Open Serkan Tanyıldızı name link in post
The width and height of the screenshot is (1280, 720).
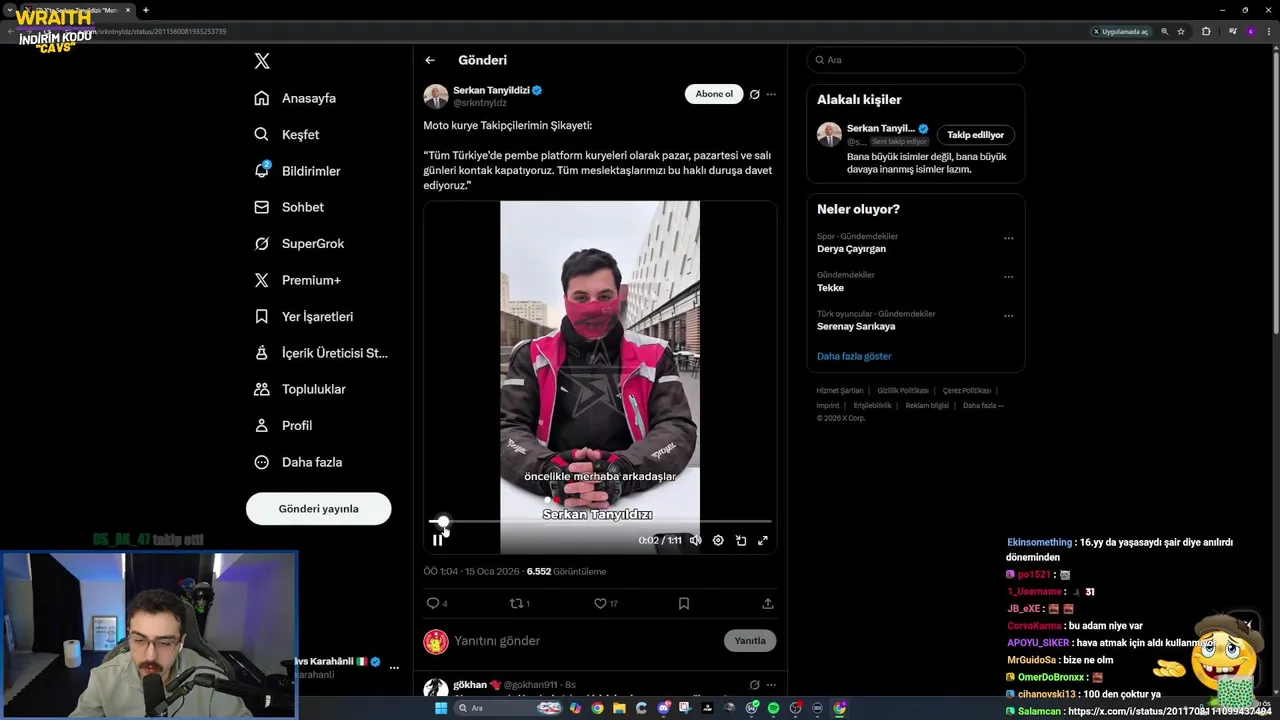pos(491,90)
